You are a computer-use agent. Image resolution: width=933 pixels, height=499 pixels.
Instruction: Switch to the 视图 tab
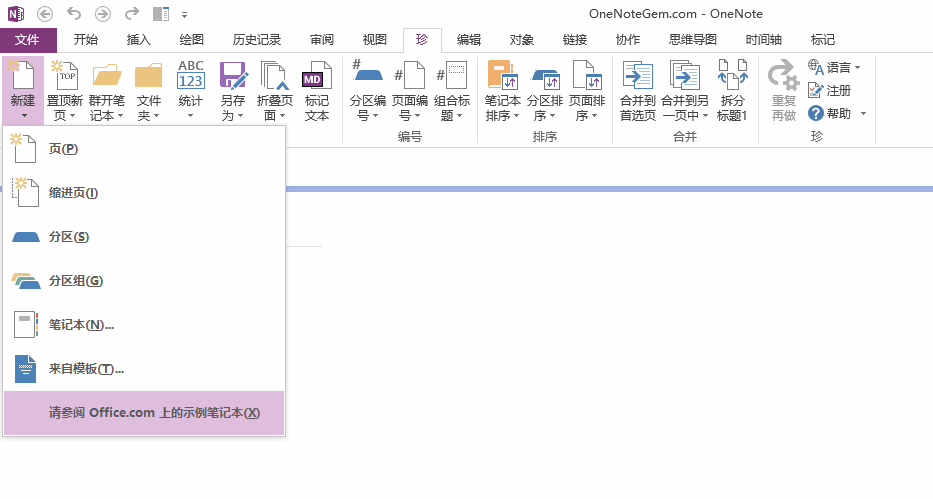point(375,40)
